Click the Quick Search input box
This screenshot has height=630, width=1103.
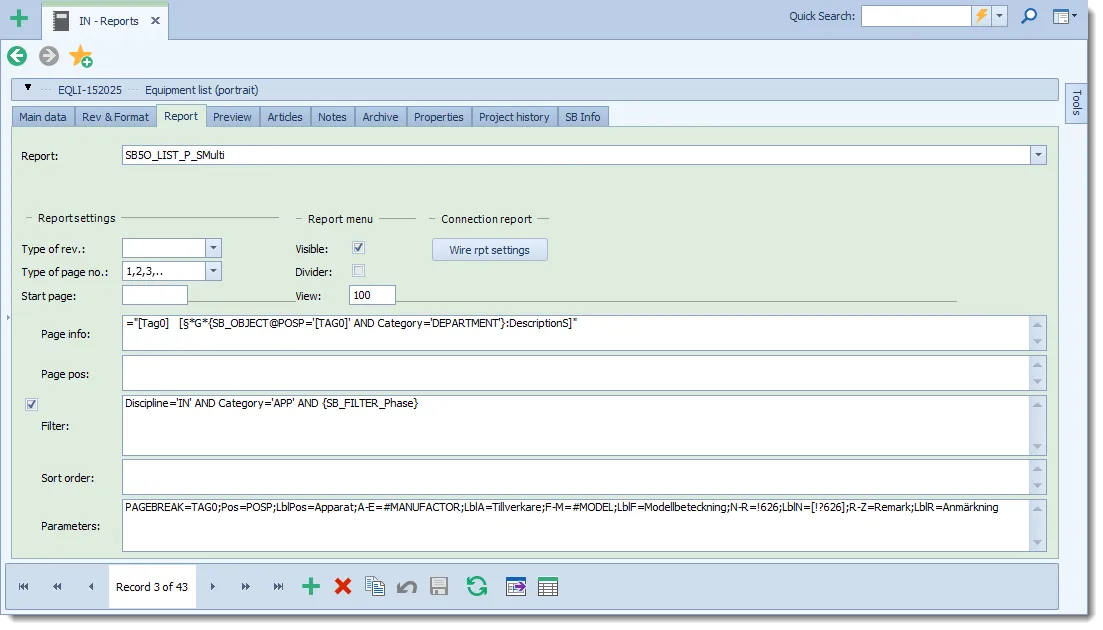[x=917, y=16]
